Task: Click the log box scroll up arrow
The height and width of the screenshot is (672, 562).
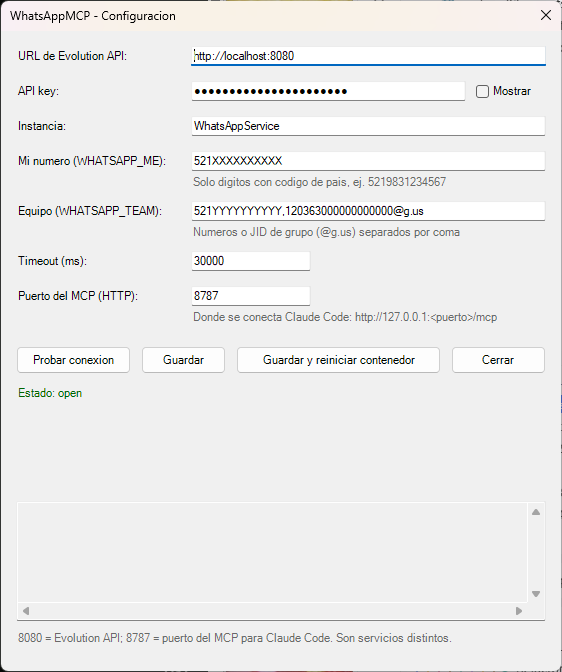Action: coord(536,512)
